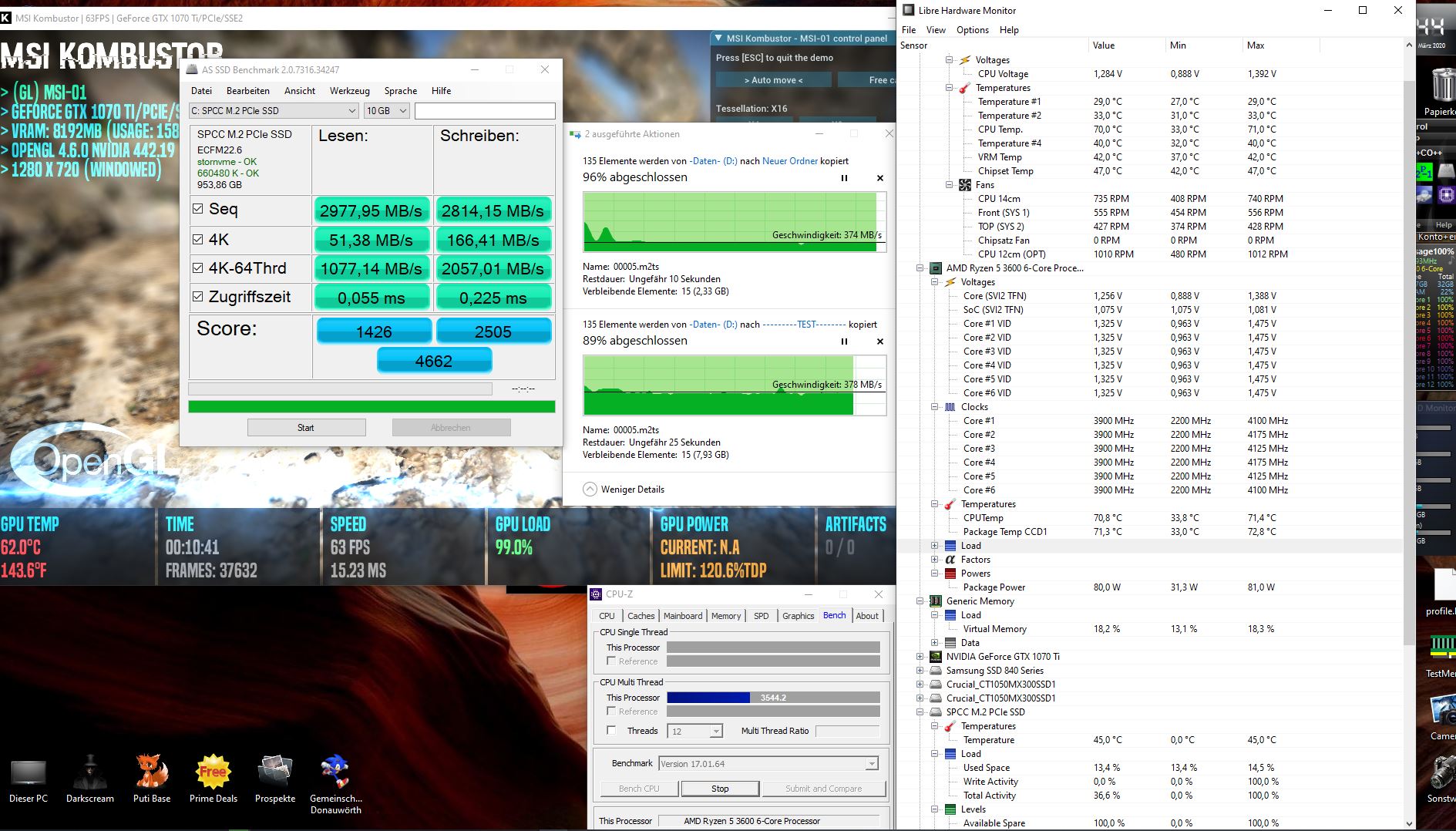
Task: Switch to the Graphics tab in CPU-Z
Action: click(x=798, y=616)
